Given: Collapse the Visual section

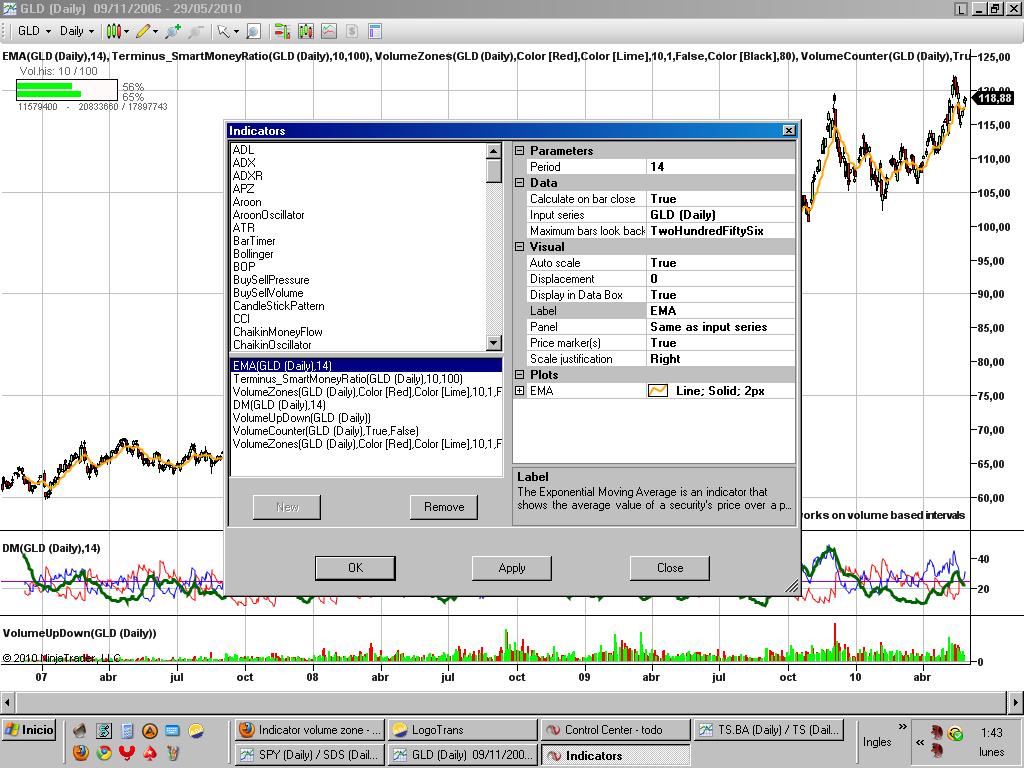Looking at the screenshot, I should click(520, 247).
